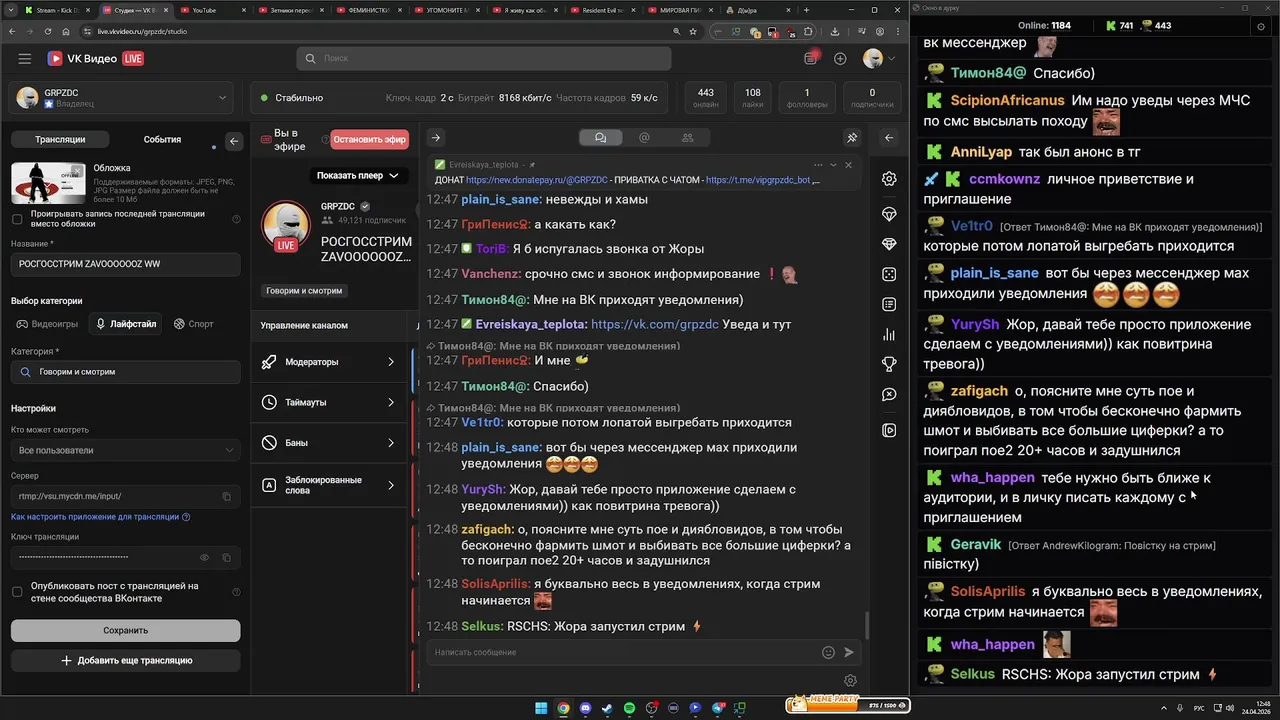Open the list icon in right sidebar
Viewport: 1280px width, 720px height.
click(889, 304)
